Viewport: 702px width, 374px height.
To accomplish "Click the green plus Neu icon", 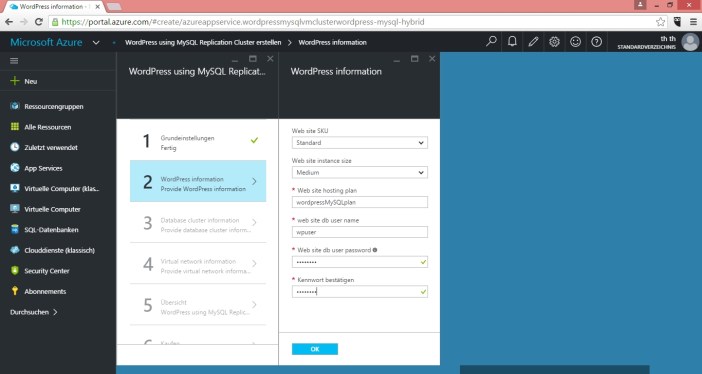I will [15, 81].
